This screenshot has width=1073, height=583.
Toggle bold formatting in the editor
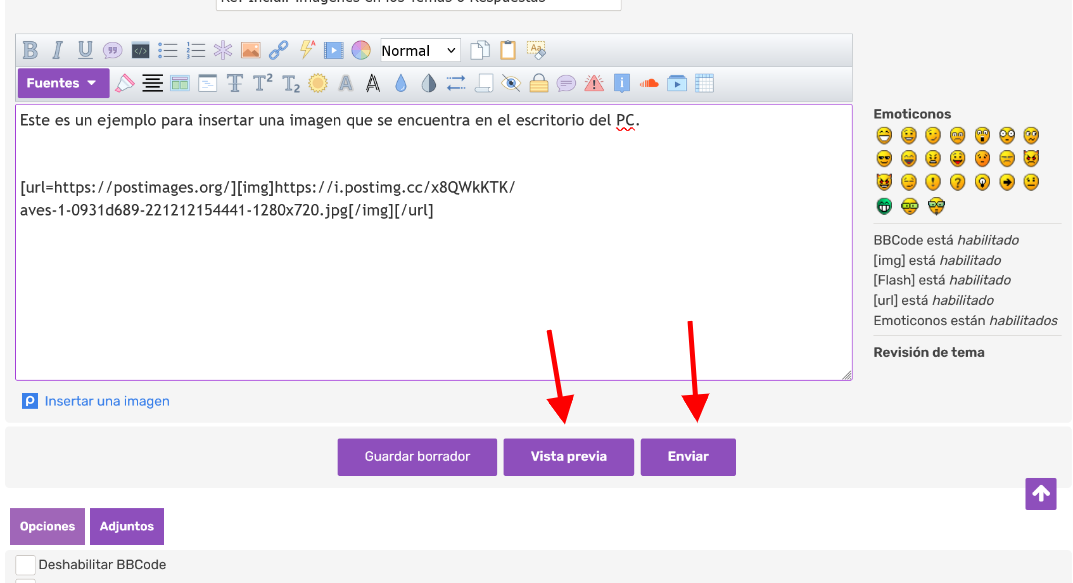[x=30, y=50]
